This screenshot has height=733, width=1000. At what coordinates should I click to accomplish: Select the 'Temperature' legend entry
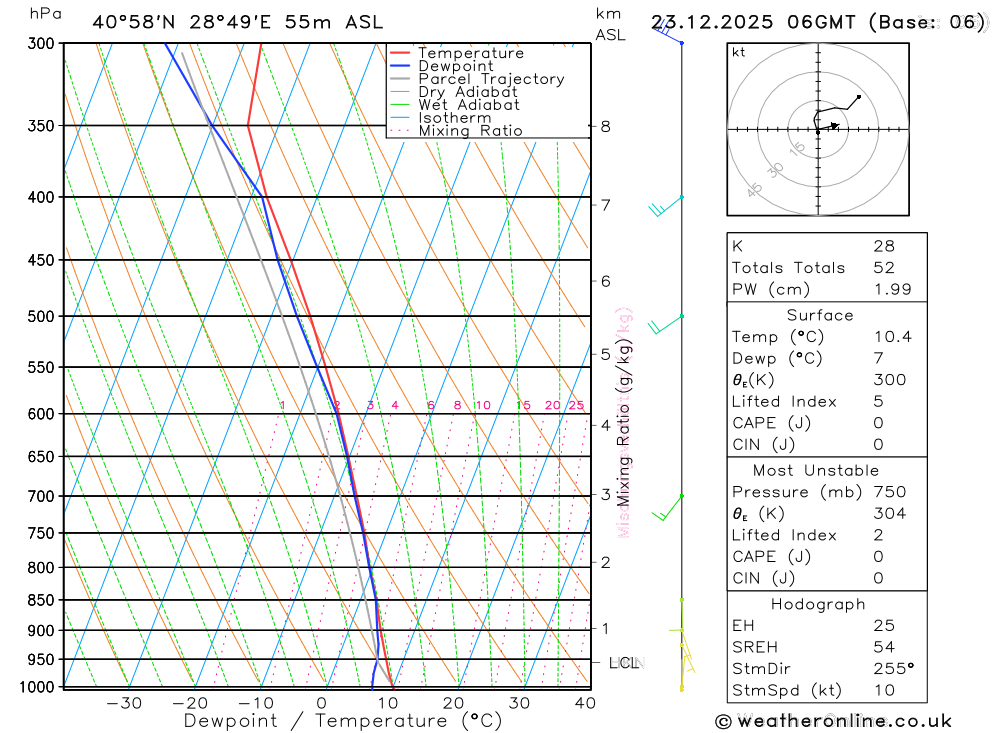471,53
